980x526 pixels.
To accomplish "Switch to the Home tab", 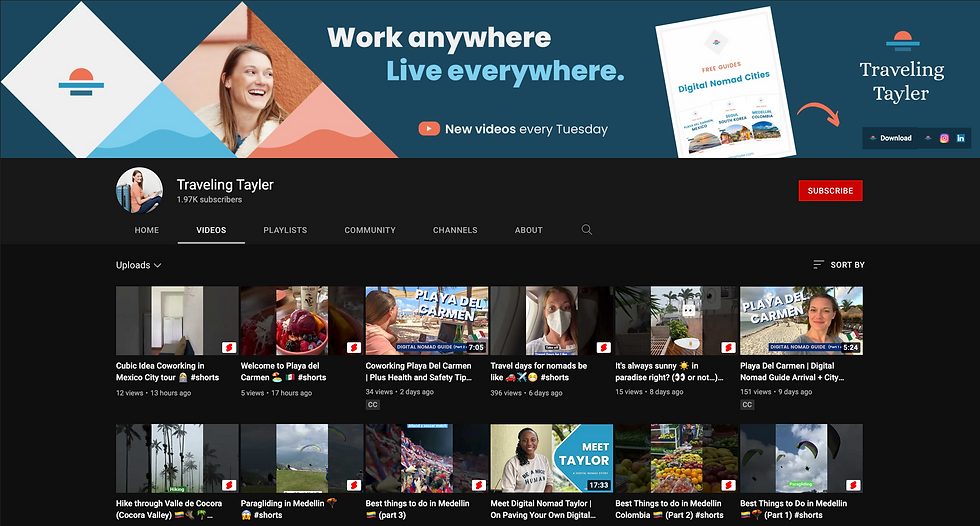I will click(147, 230).
